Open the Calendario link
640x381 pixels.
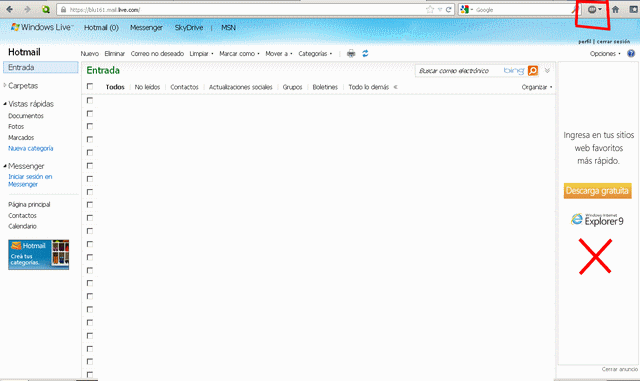22,226
